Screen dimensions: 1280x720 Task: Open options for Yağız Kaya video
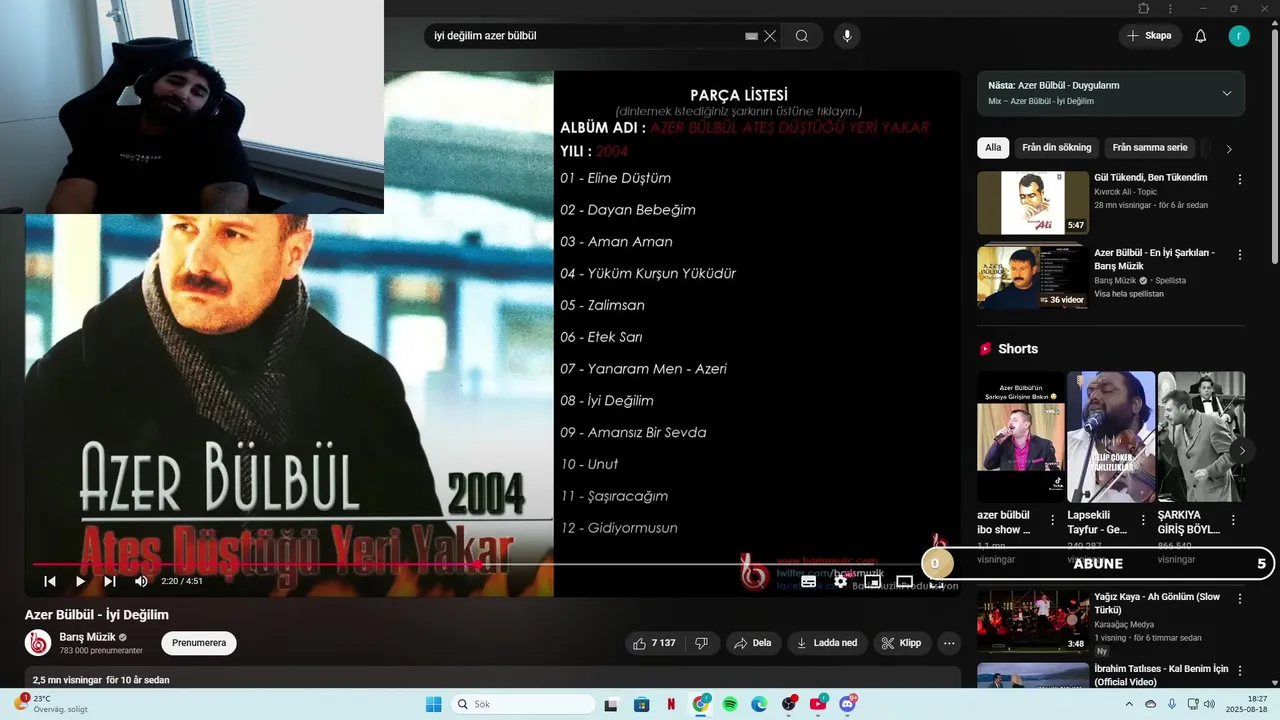point(1240,598)
